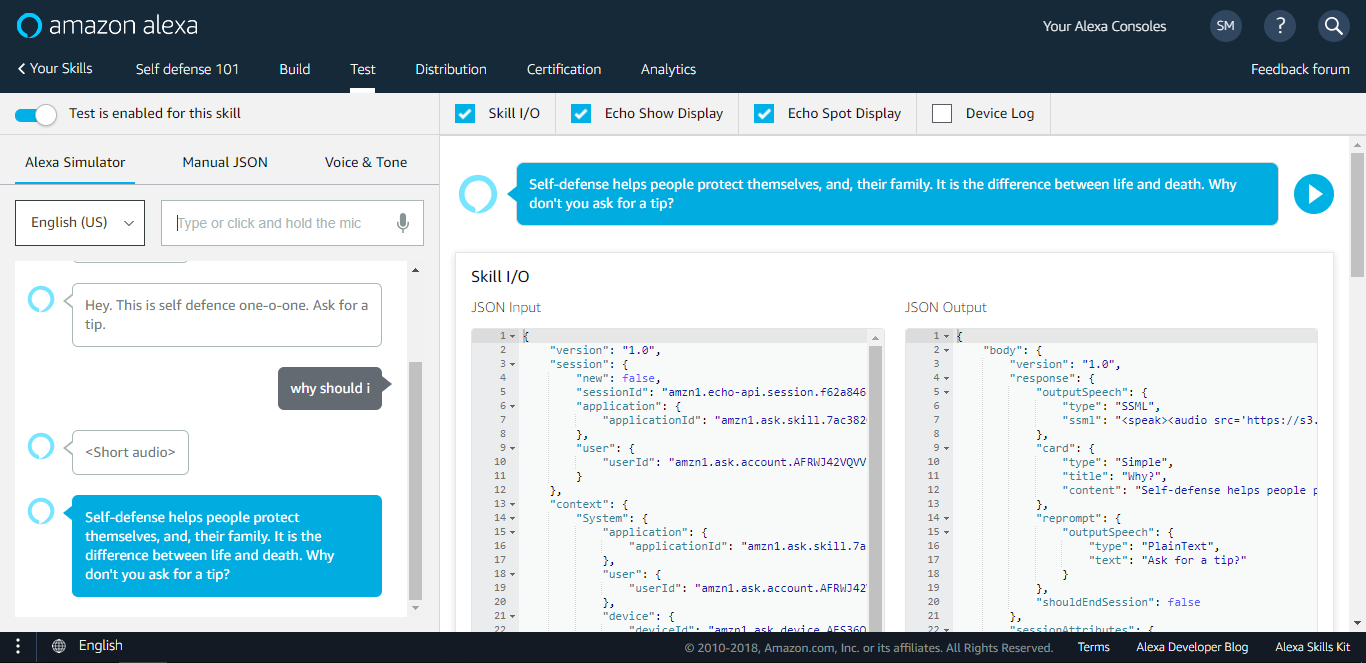Open the Terms link in footer
Screen dimensions: 1366x663
tap(1093, 647)
